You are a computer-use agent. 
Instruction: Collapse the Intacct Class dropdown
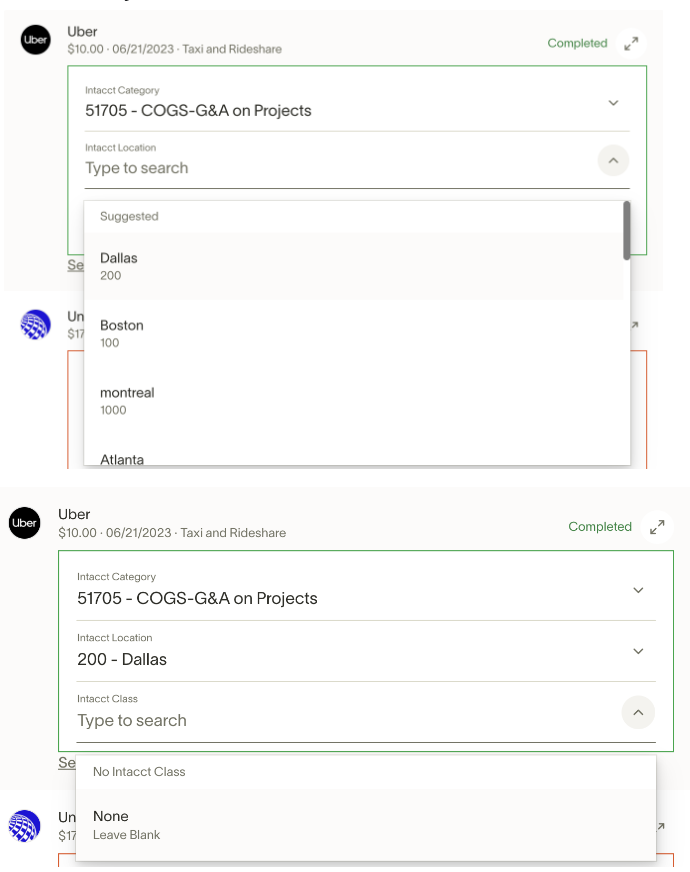[x=638, y=712]
